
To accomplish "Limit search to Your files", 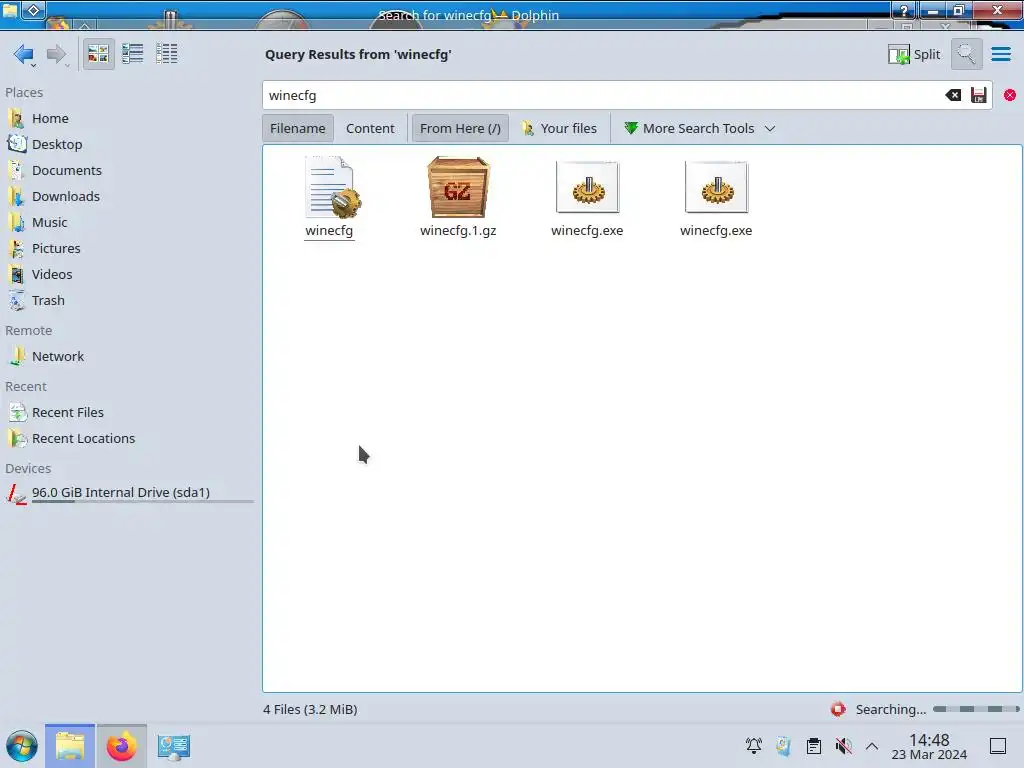I will 560,129.
